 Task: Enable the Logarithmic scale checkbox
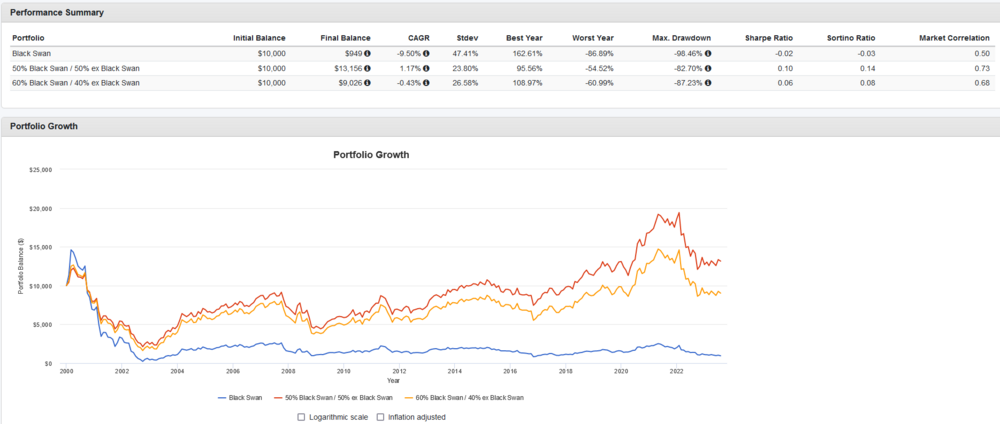301,416
